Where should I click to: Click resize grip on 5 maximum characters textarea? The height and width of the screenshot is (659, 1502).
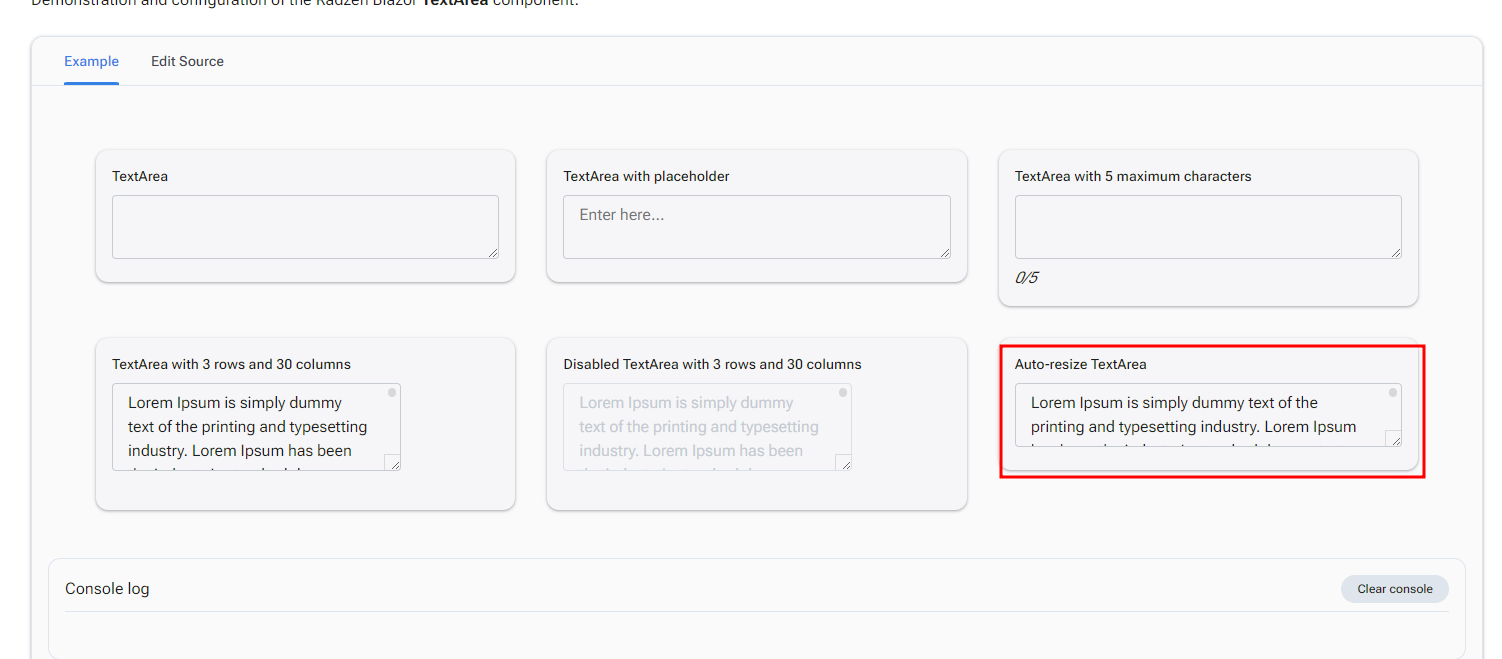[1396, 253]
